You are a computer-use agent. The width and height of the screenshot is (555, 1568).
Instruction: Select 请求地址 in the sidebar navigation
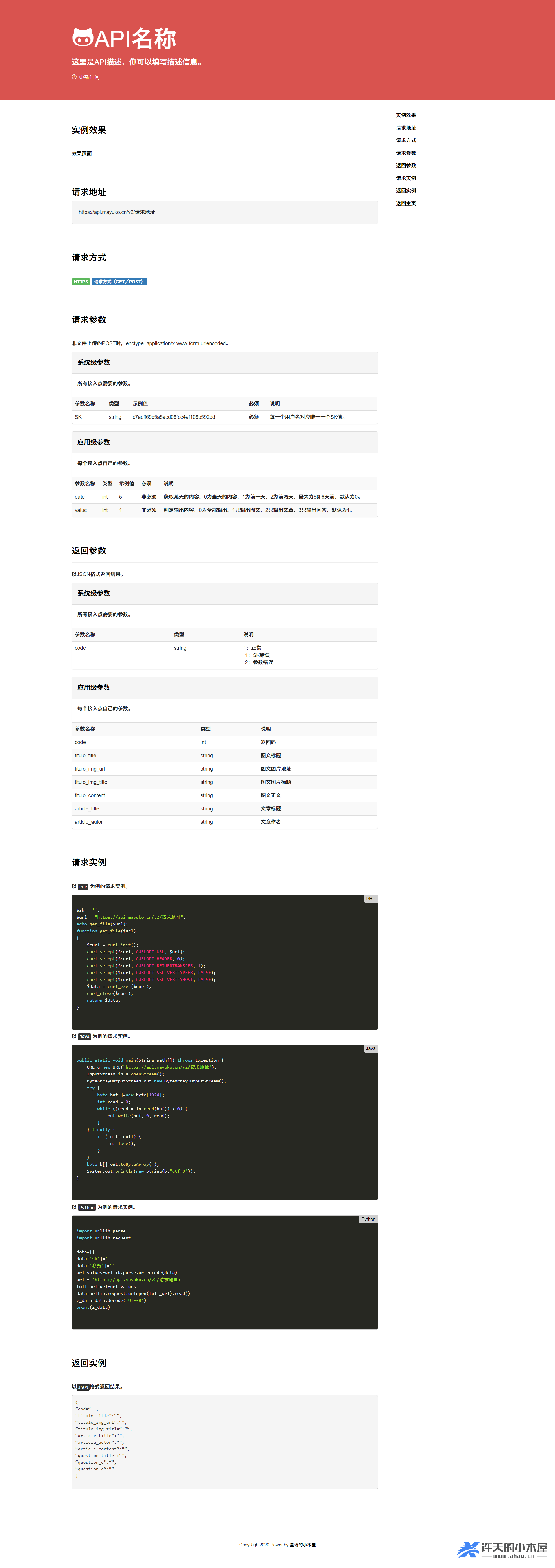(406, 128)
